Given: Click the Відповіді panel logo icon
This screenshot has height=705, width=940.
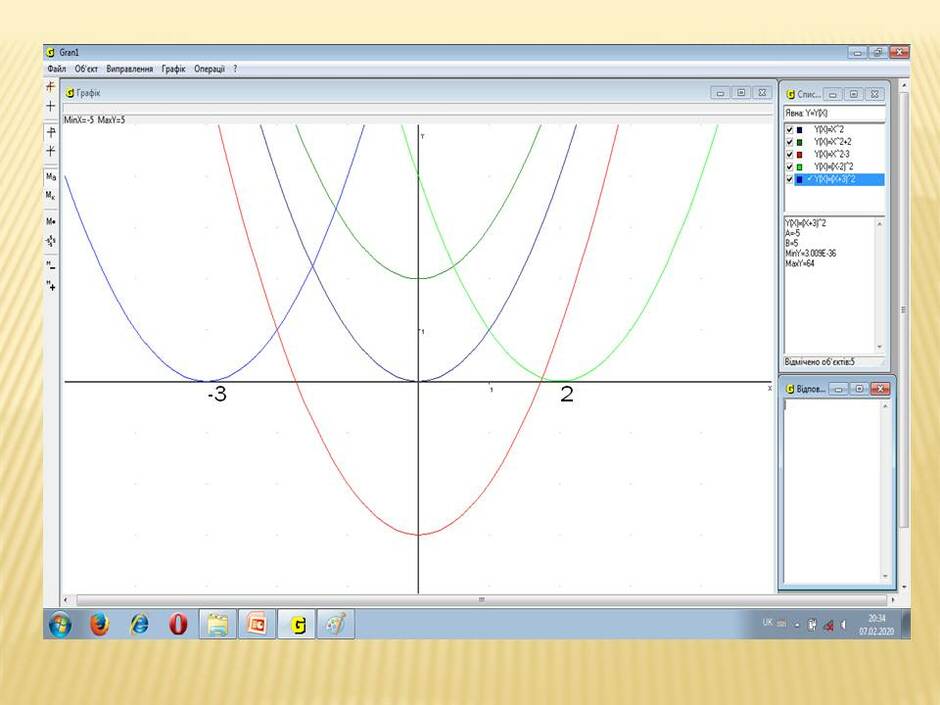Looking at the screenshot, I should tap(790, 389).
